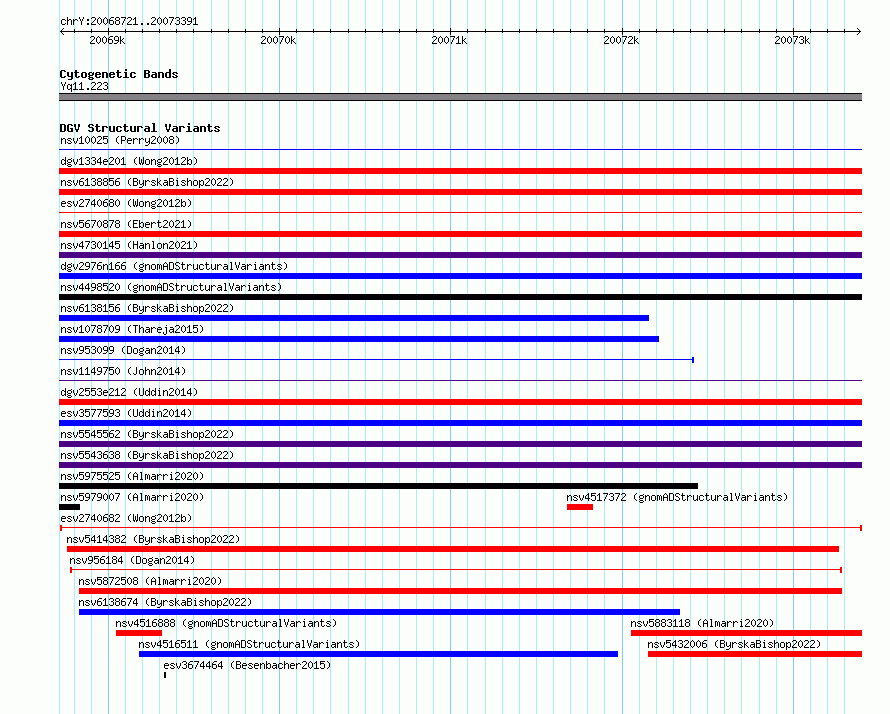Screen dimensions: 890x714
Task: Open nsv5979007 (Almarri2020) label
Action: pos(132,497)
